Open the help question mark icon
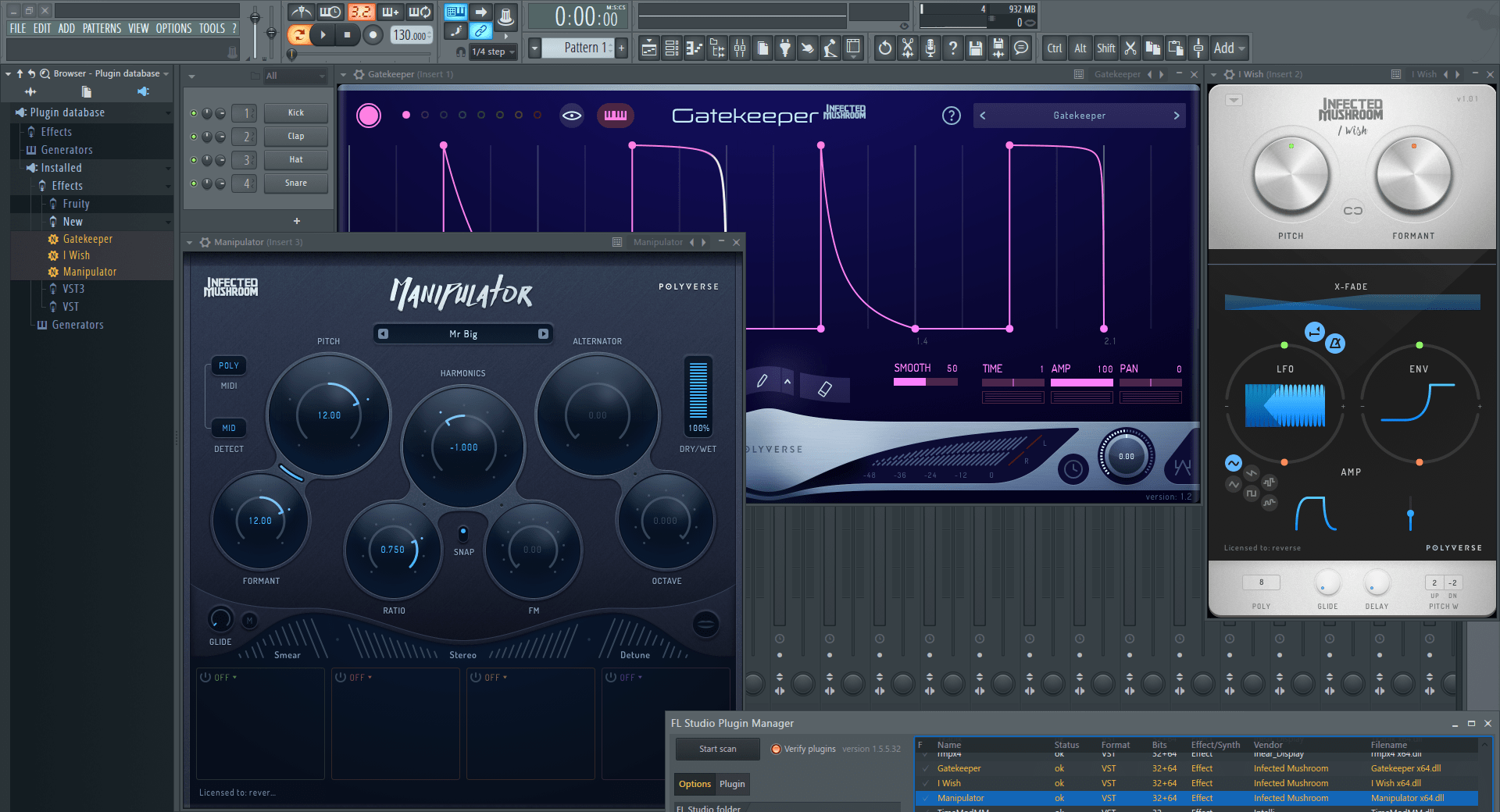Screen dimensions: 1500x812 953,48
